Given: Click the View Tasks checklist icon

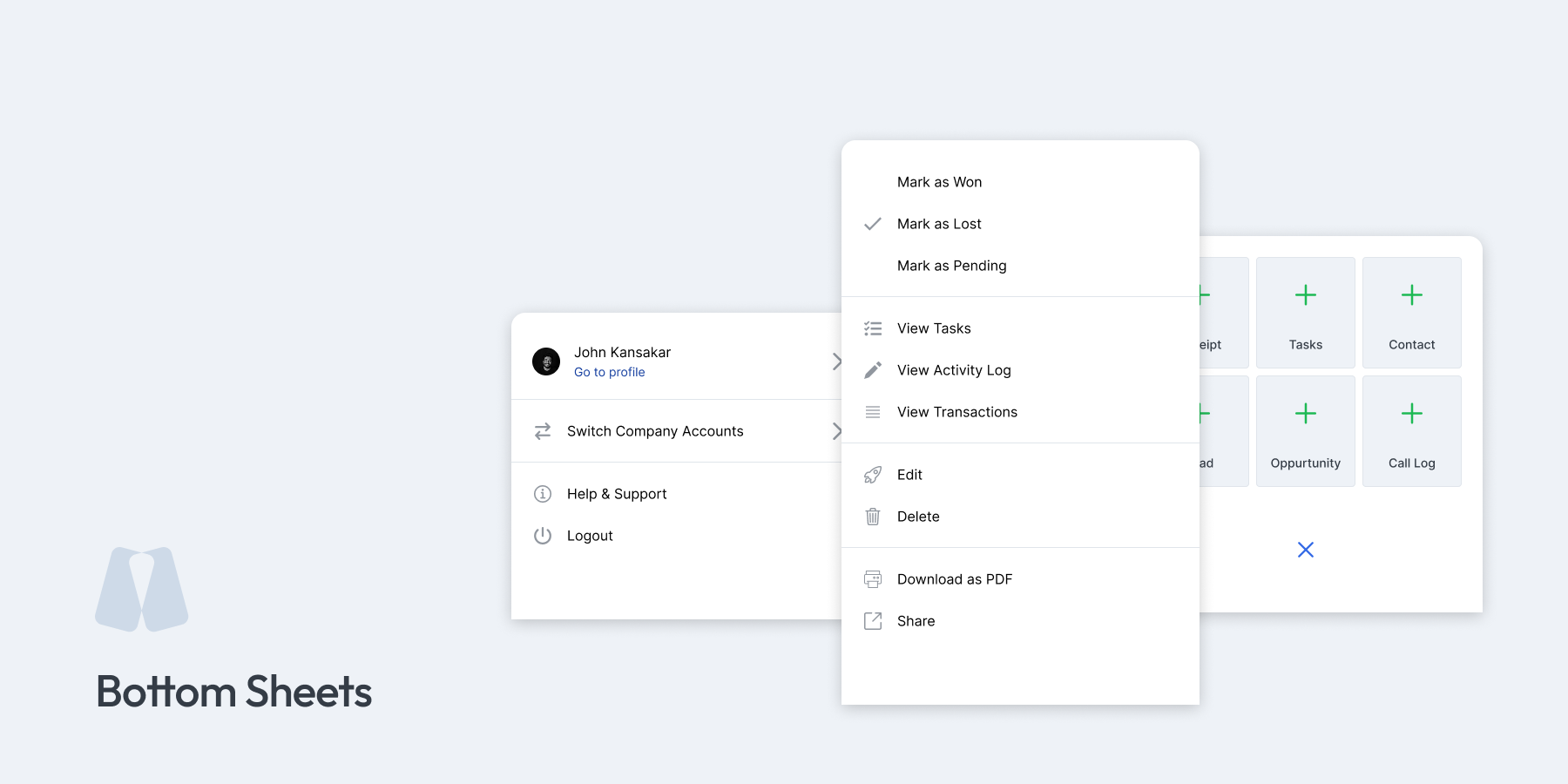Looking at the screenshot, I should pyautogui.click(x=873, y=328).
